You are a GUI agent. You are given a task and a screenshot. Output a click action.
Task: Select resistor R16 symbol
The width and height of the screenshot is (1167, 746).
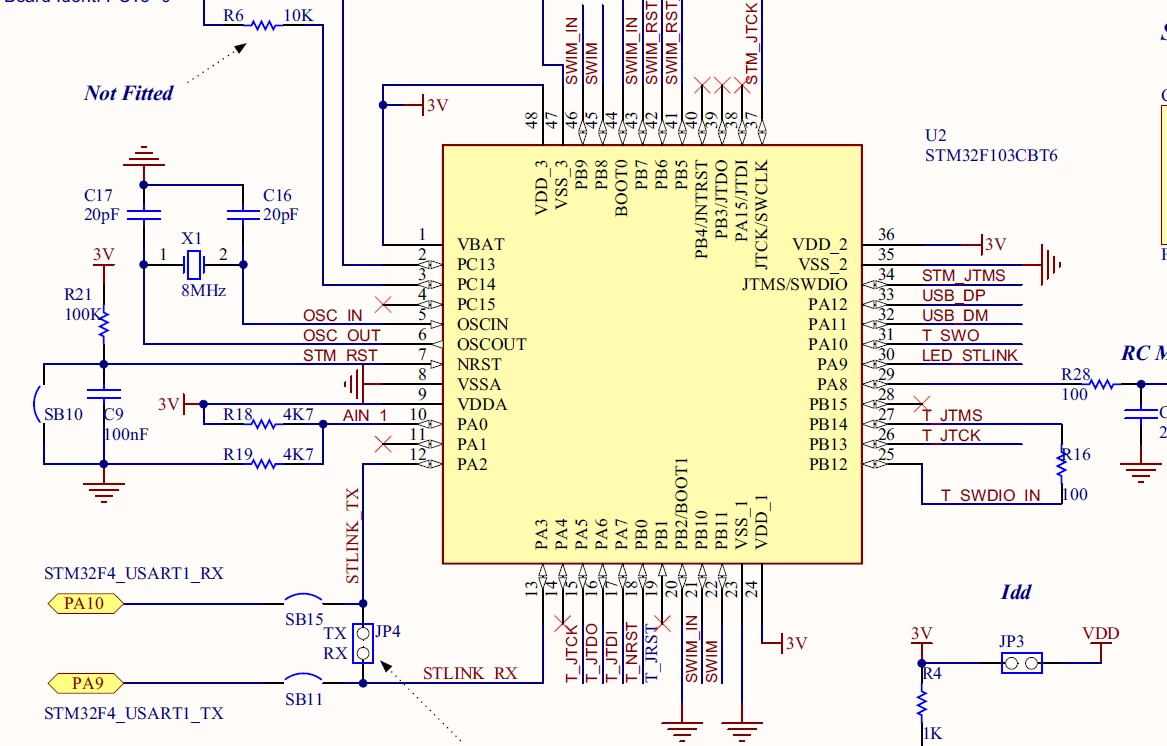(x=1062, y=463)
